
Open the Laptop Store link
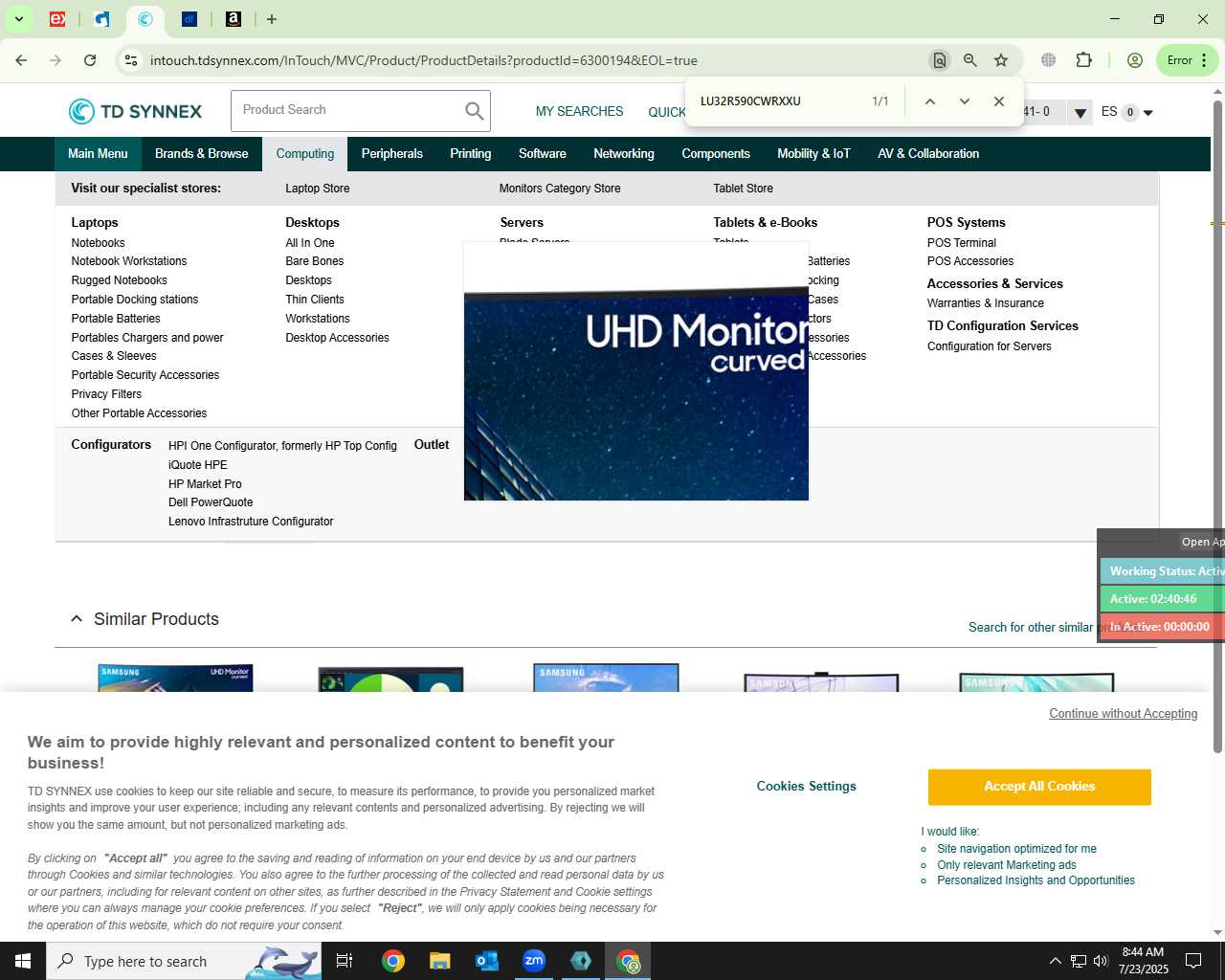[x=317, y=189]
